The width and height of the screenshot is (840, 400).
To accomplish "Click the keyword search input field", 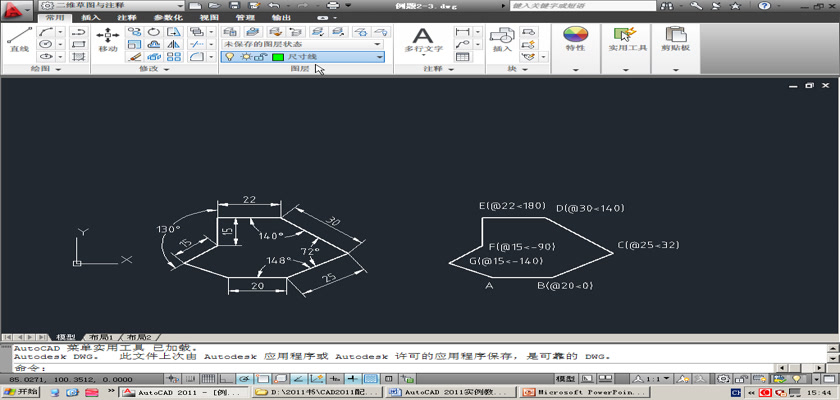I will click(x=580, y=5).
